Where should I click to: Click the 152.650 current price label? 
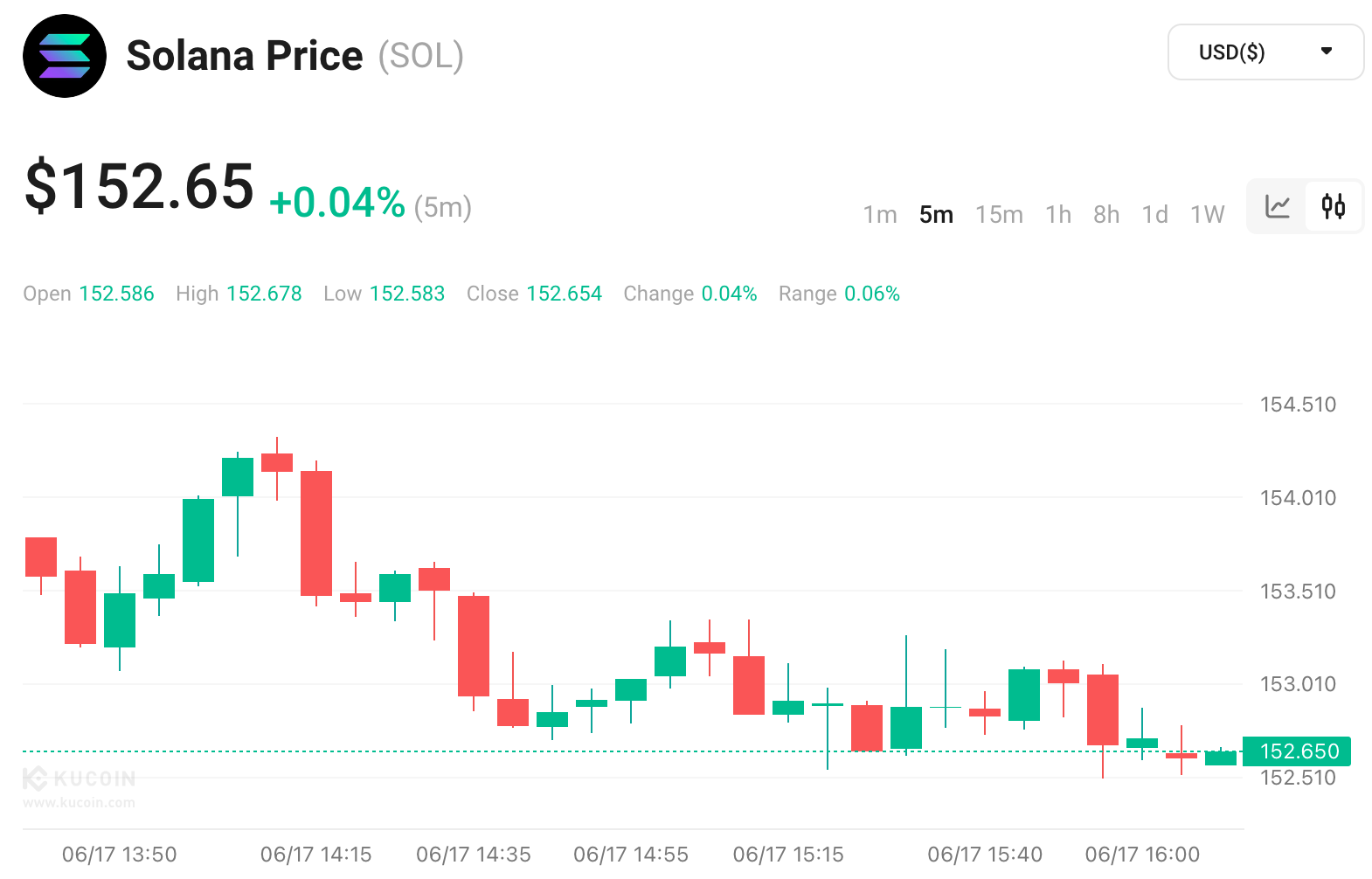[1297, 751]
